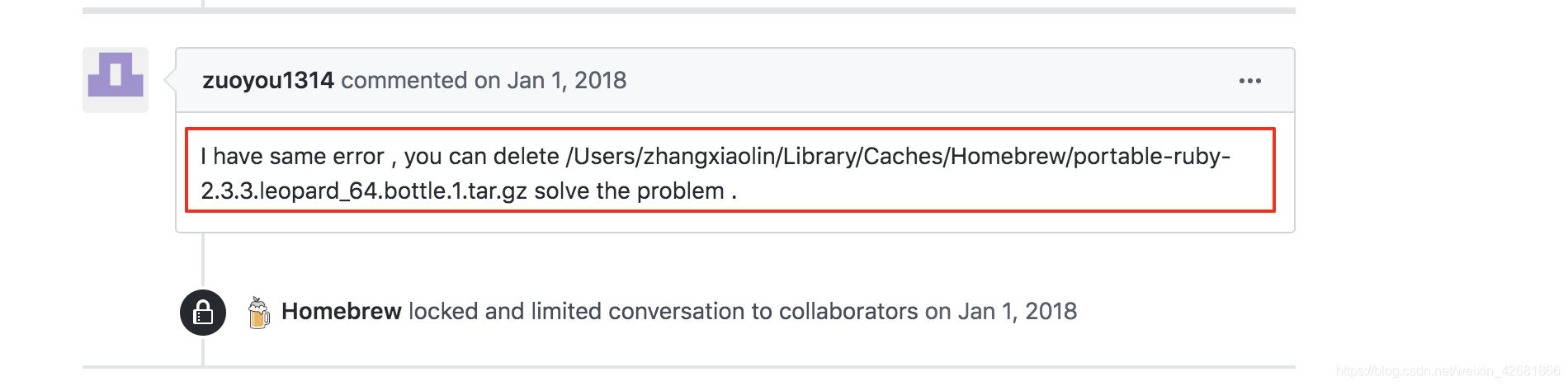1568x386 pixels.
Task: Click inside the red-outlined comment body
Action: coord(730,170)
